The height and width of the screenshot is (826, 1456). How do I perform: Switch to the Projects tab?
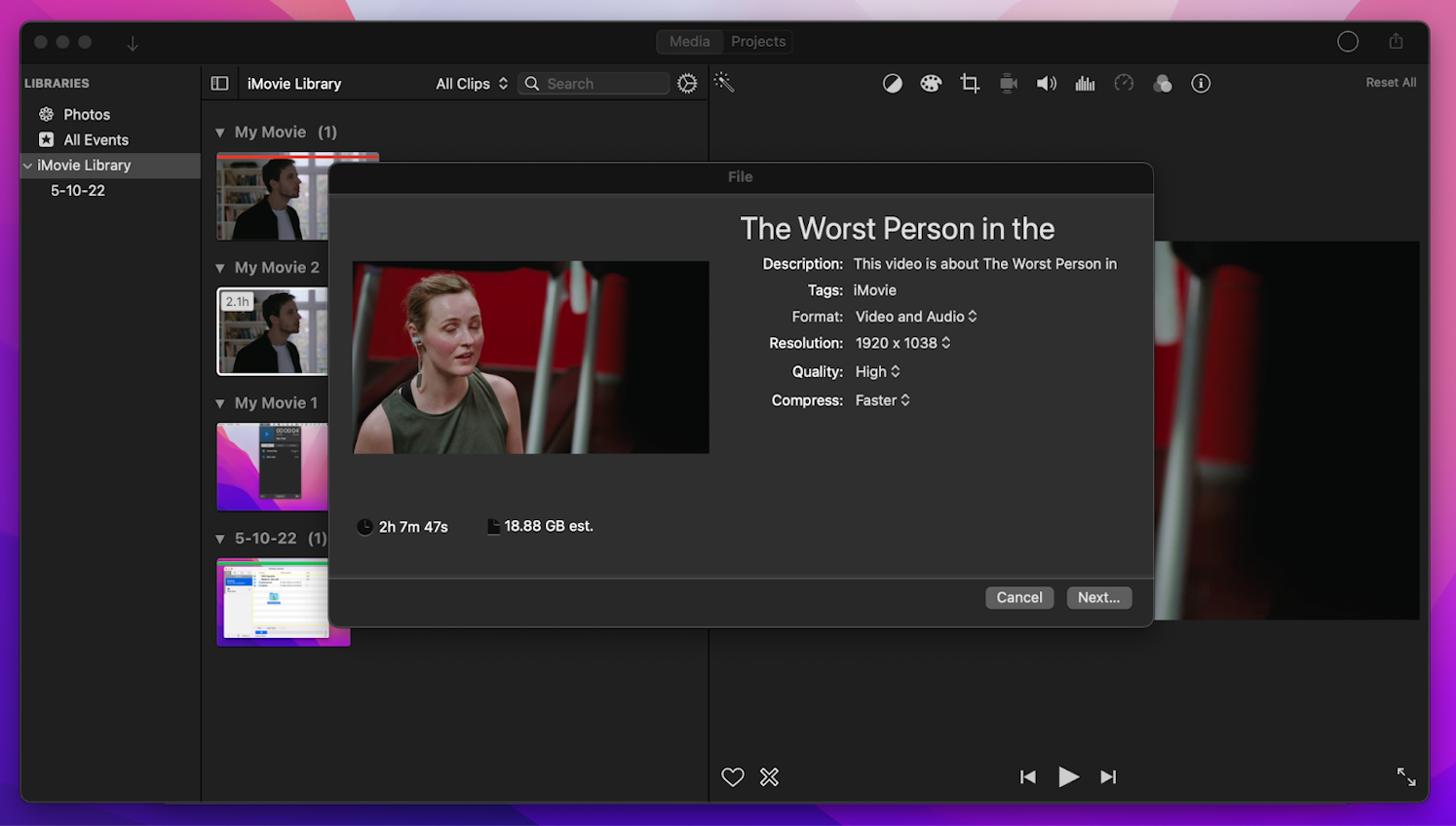coord(758,41)
